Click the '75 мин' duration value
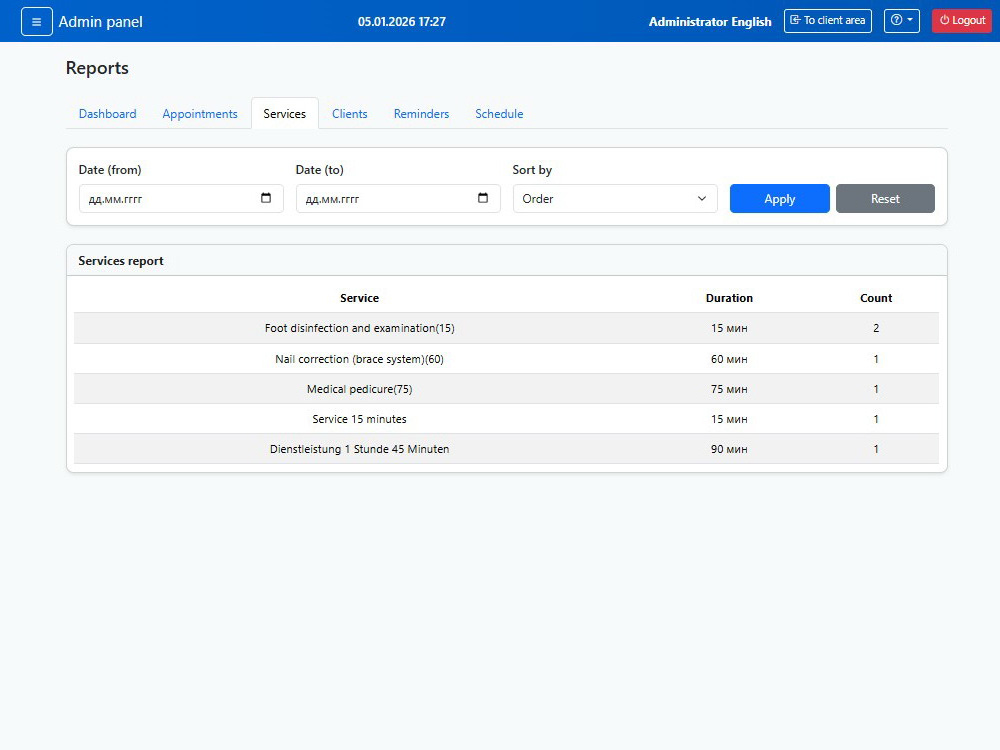This screenshot has height=750, width=1000. (729, 389)
